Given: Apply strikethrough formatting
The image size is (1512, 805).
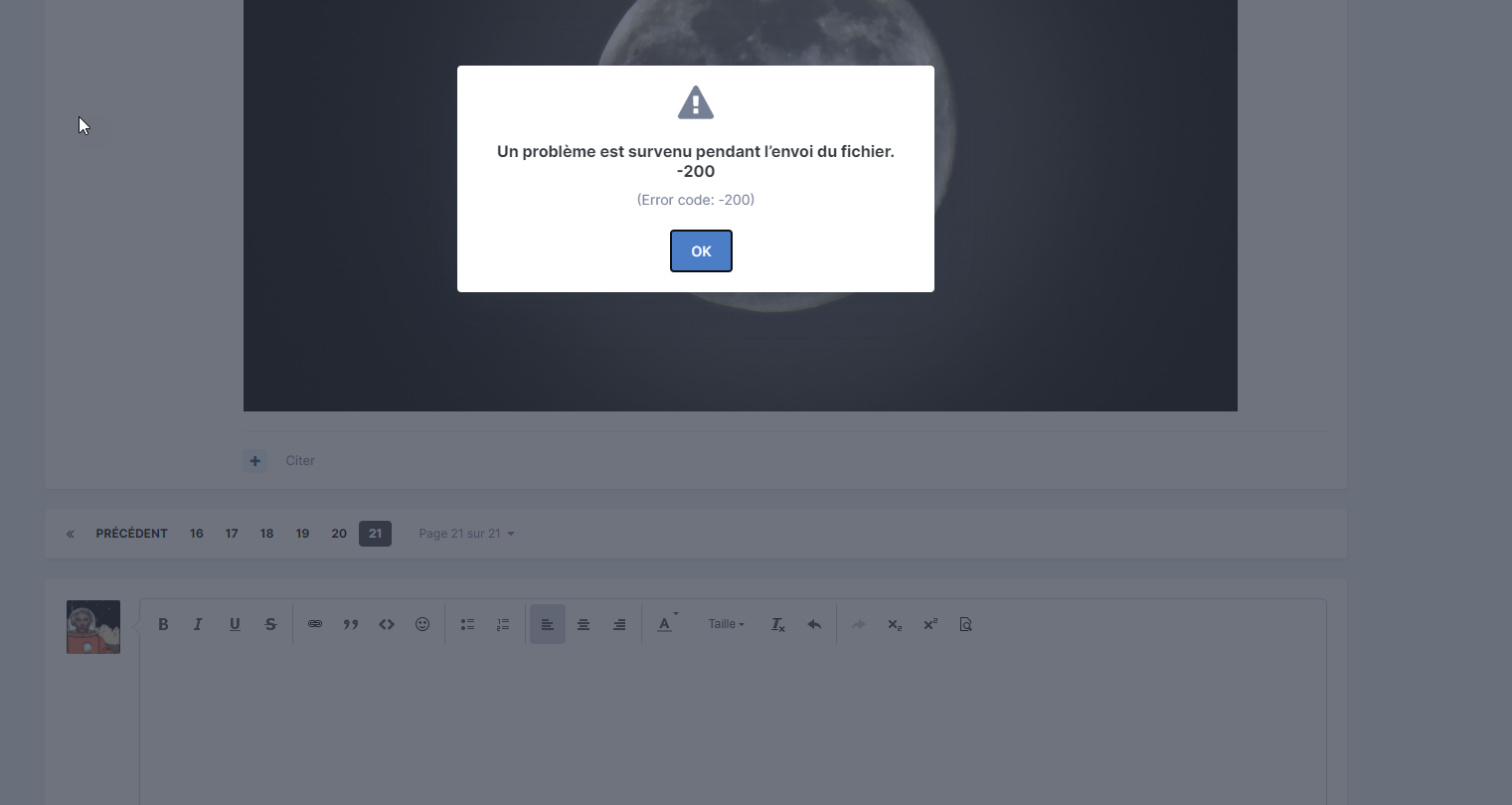Looking at the screenshot, I should click(x=270, y=624).
